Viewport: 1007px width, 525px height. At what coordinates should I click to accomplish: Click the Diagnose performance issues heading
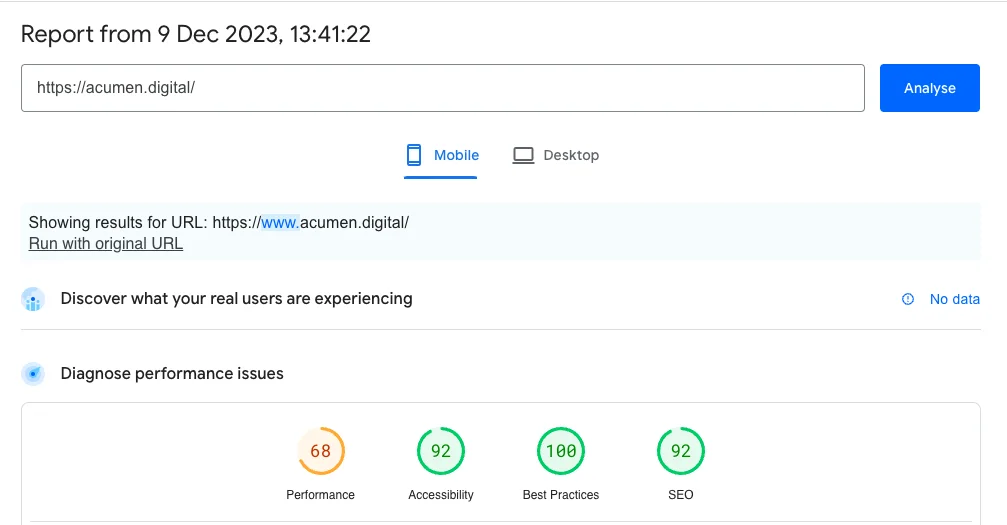coord(172,373)
